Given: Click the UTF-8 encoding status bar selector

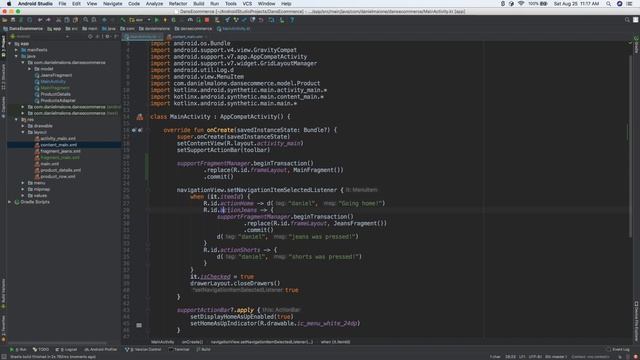Looking at the screenshot, I should tap(535, 357).
